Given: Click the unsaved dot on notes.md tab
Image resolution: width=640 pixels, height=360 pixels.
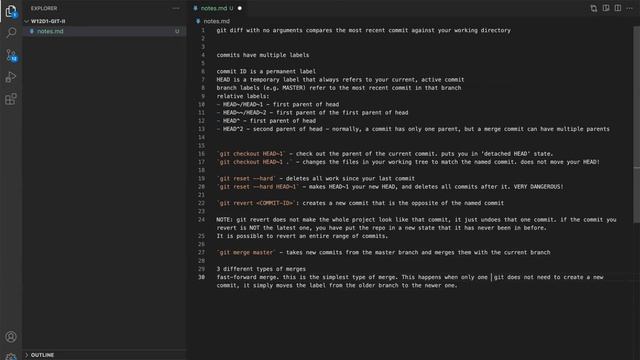Looking at the screenshot, I should pyautogui.click(x=240, y=8).
